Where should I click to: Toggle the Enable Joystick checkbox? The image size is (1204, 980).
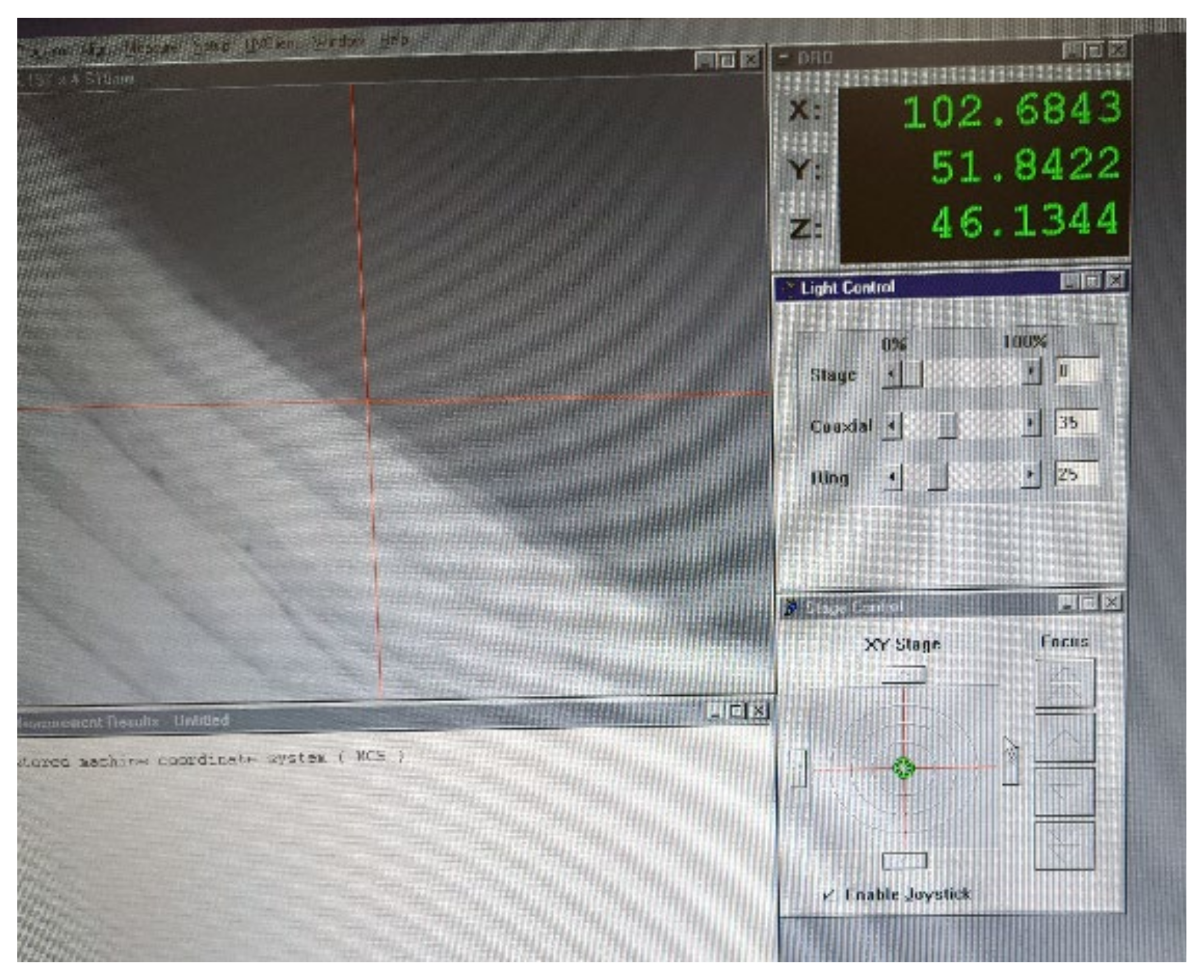coord(828,895)
